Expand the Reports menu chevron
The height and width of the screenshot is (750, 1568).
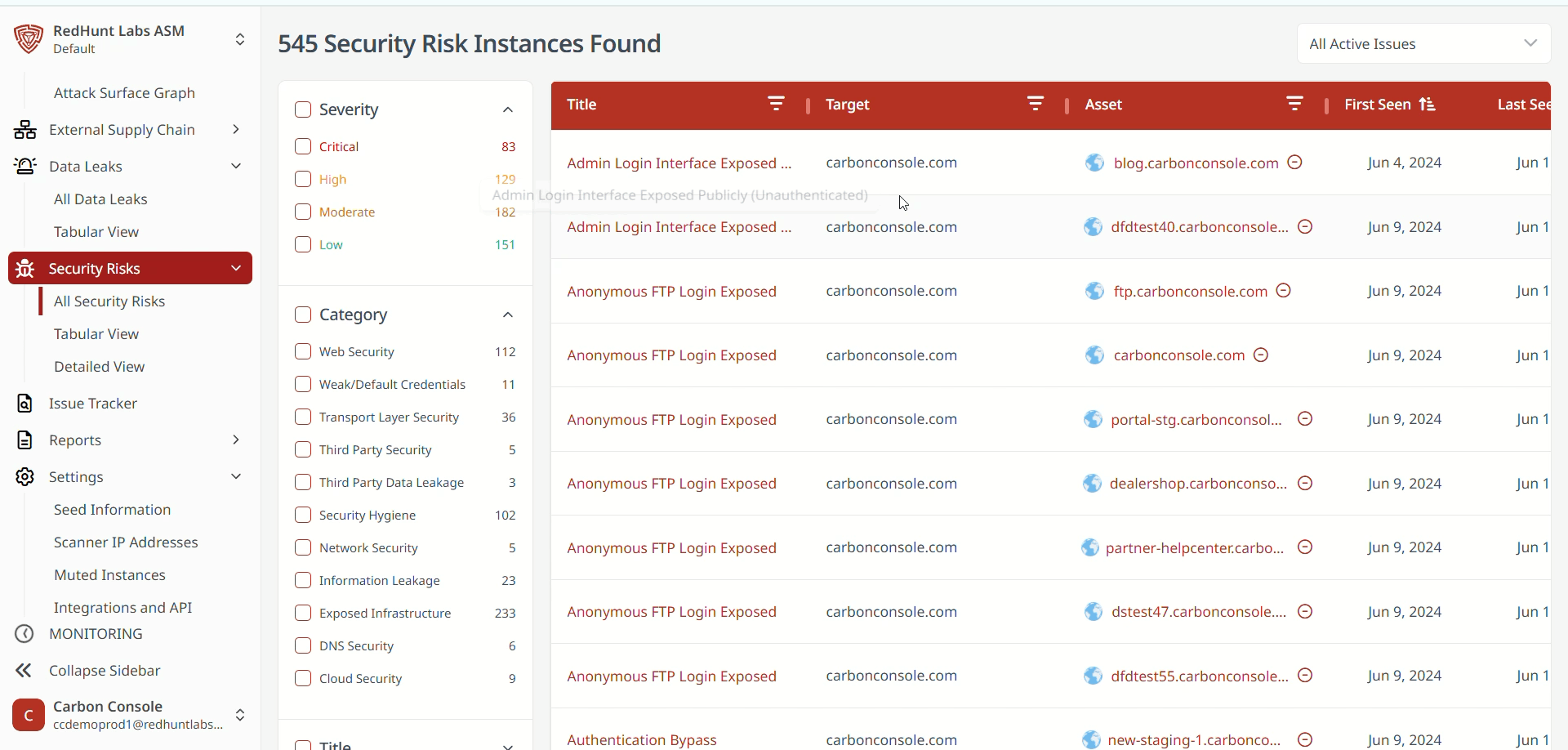point(236,440)
